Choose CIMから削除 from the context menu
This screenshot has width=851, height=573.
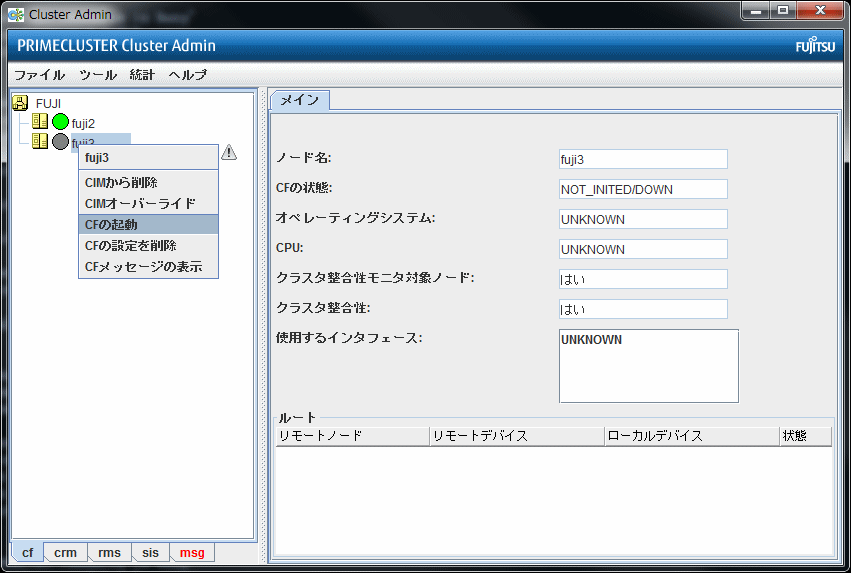(148, 182)
